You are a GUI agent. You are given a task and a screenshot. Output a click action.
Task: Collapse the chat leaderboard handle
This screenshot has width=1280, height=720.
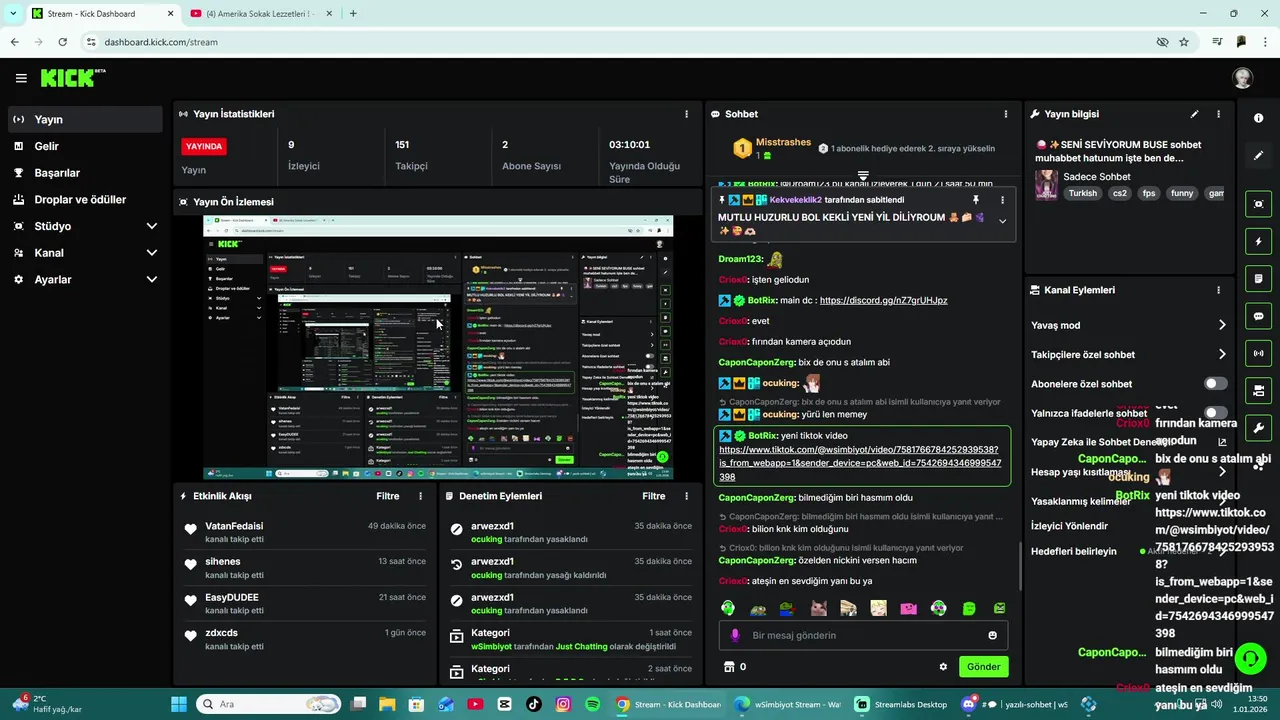click(x=863, y=175)
